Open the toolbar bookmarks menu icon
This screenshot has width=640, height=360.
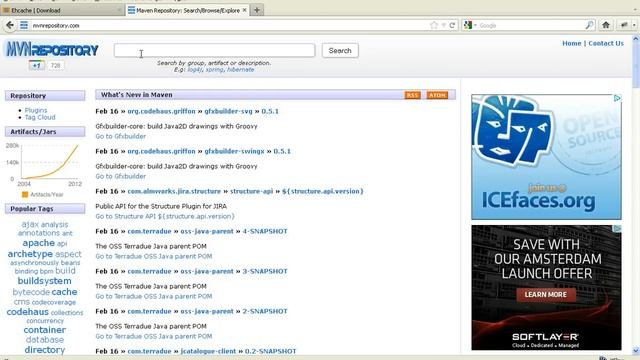(x=624, y=25)
